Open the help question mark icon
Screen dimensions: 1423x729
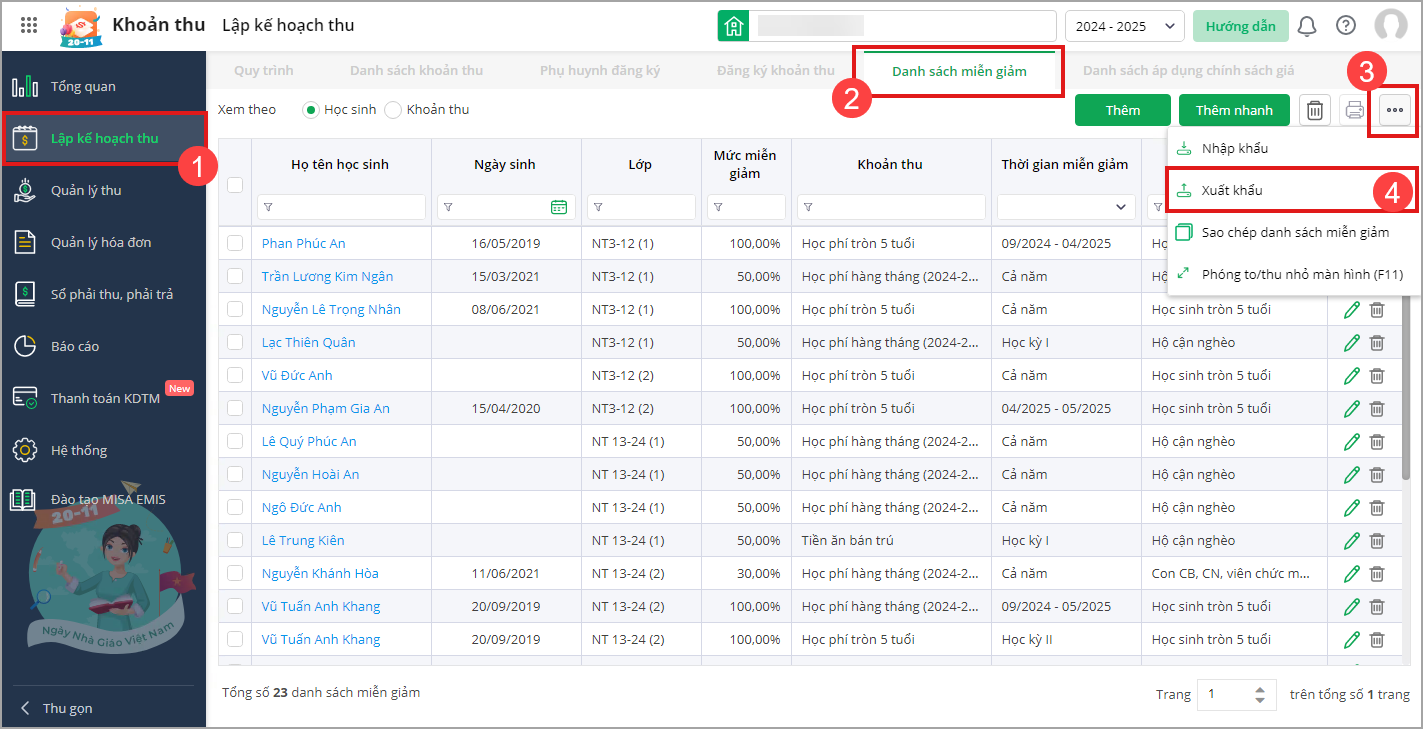point(1346,26)
